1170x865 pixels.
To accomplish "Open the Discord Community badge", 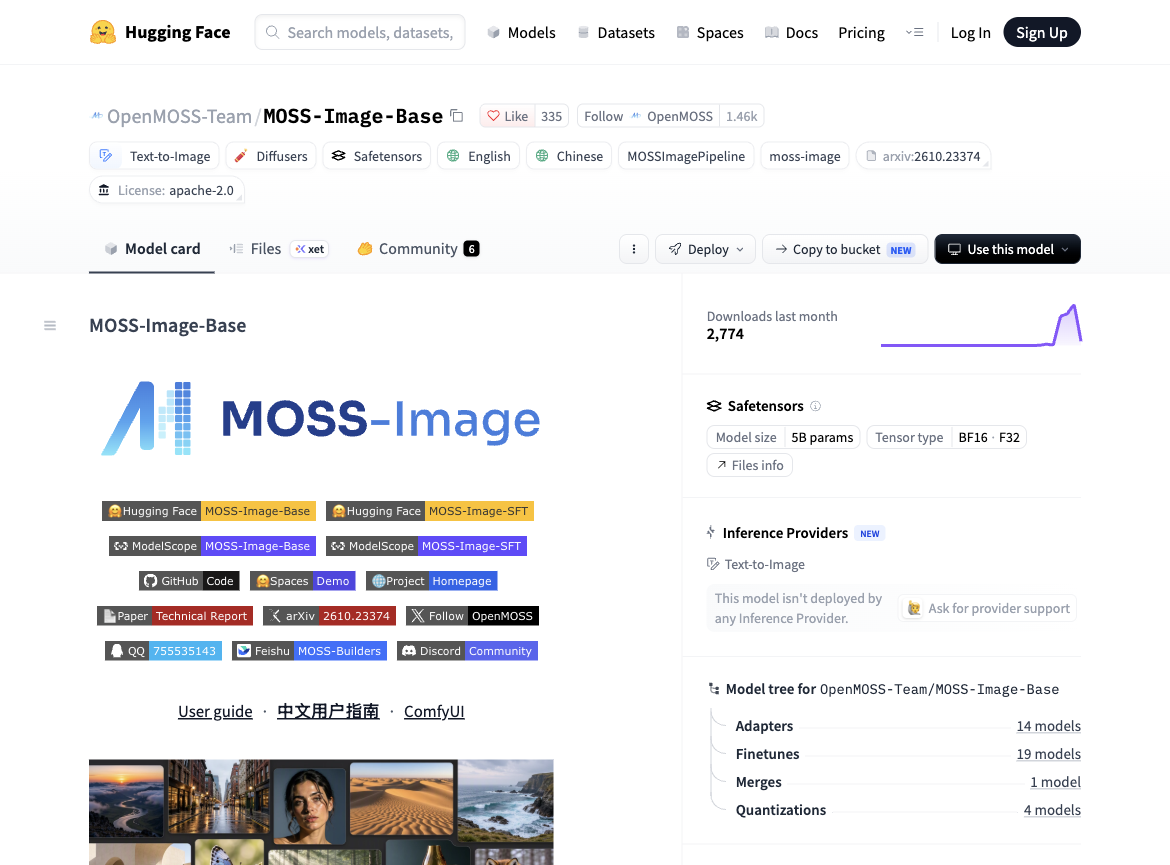I will (x=467, y=651).
